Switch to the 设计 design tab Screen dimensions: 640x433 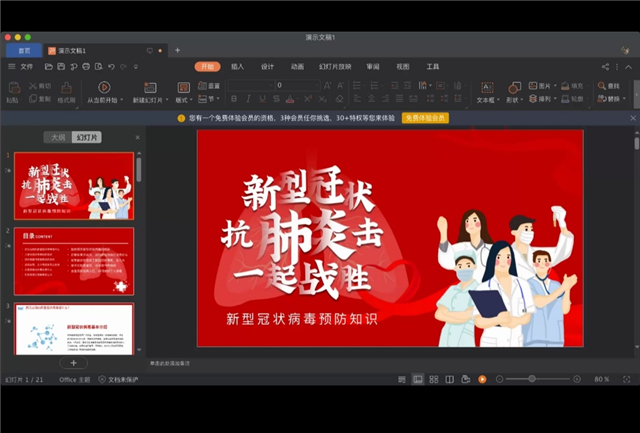pyautogui.click(x=267, y=67)
